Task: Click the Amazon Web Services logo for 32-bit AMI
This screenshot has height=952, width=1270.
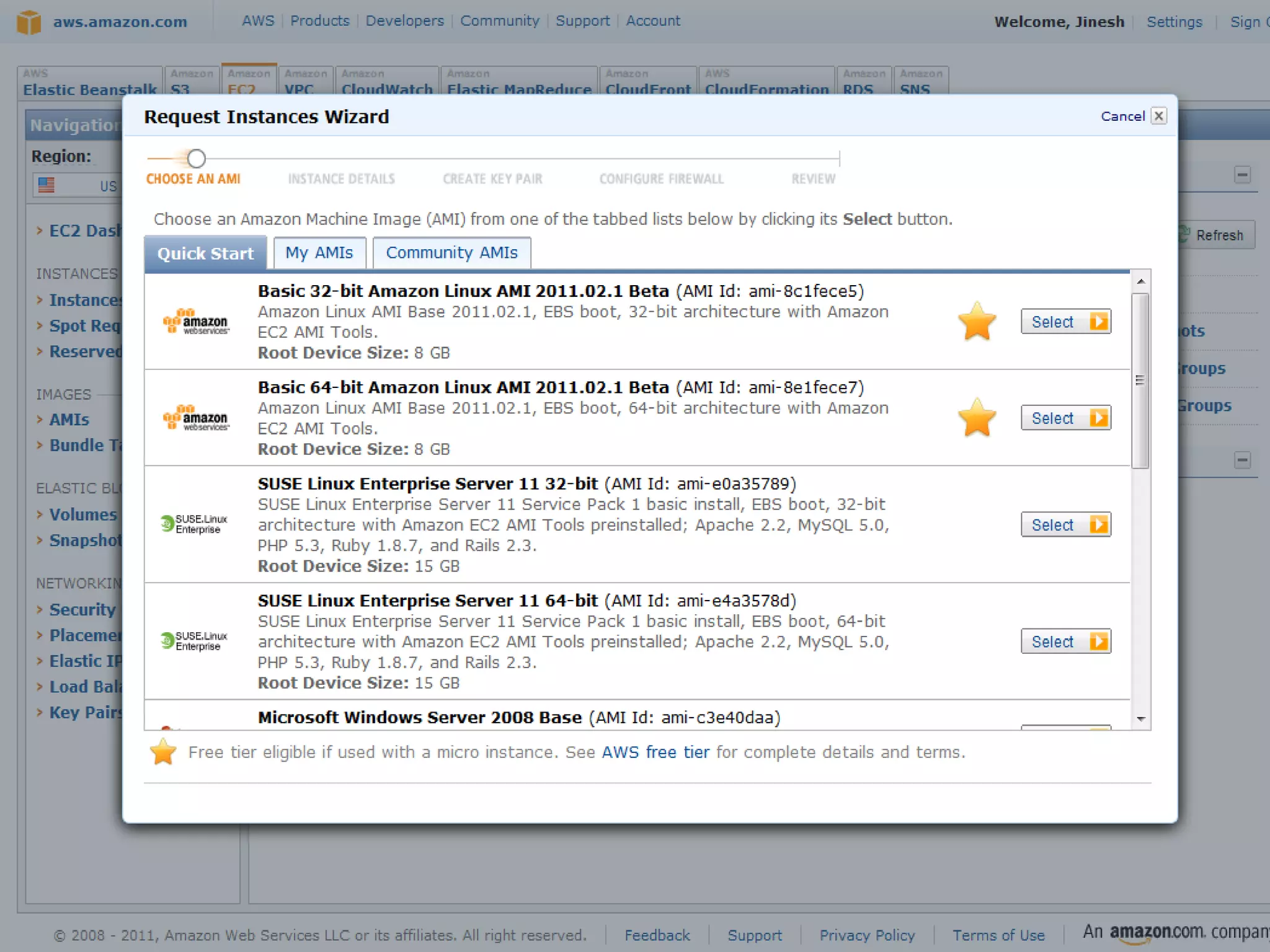Action: click(196, 322)
